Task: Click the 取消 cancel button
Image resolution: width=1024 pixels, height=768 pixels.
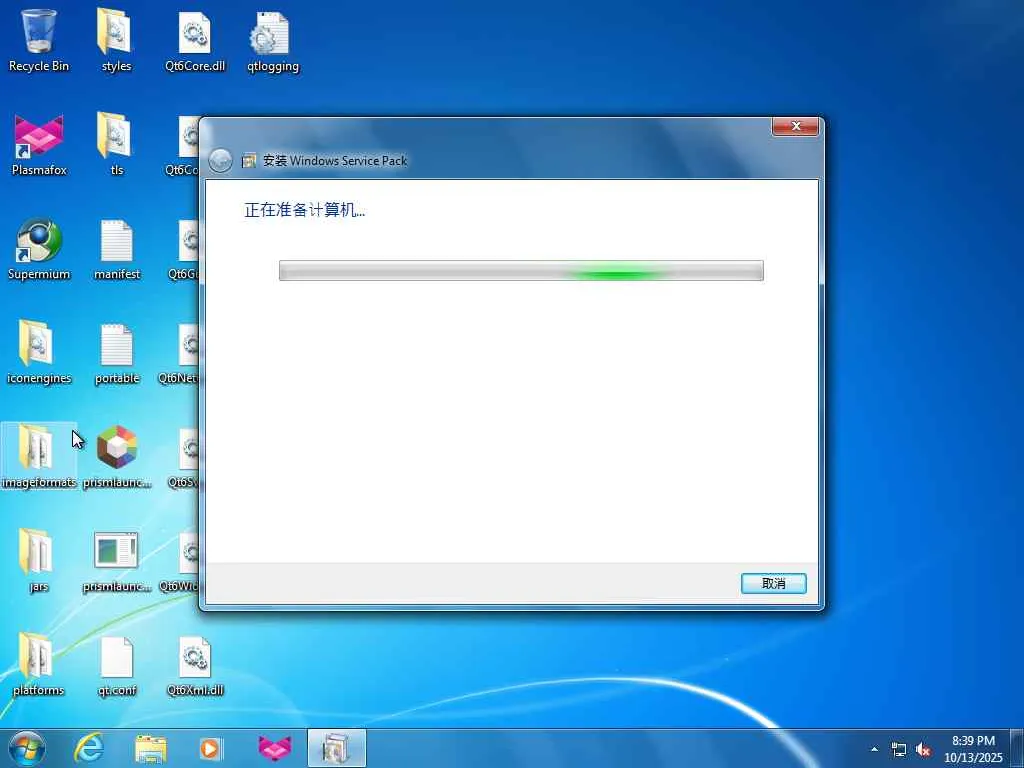Action: pyautogui.click(x=774, y=583)
